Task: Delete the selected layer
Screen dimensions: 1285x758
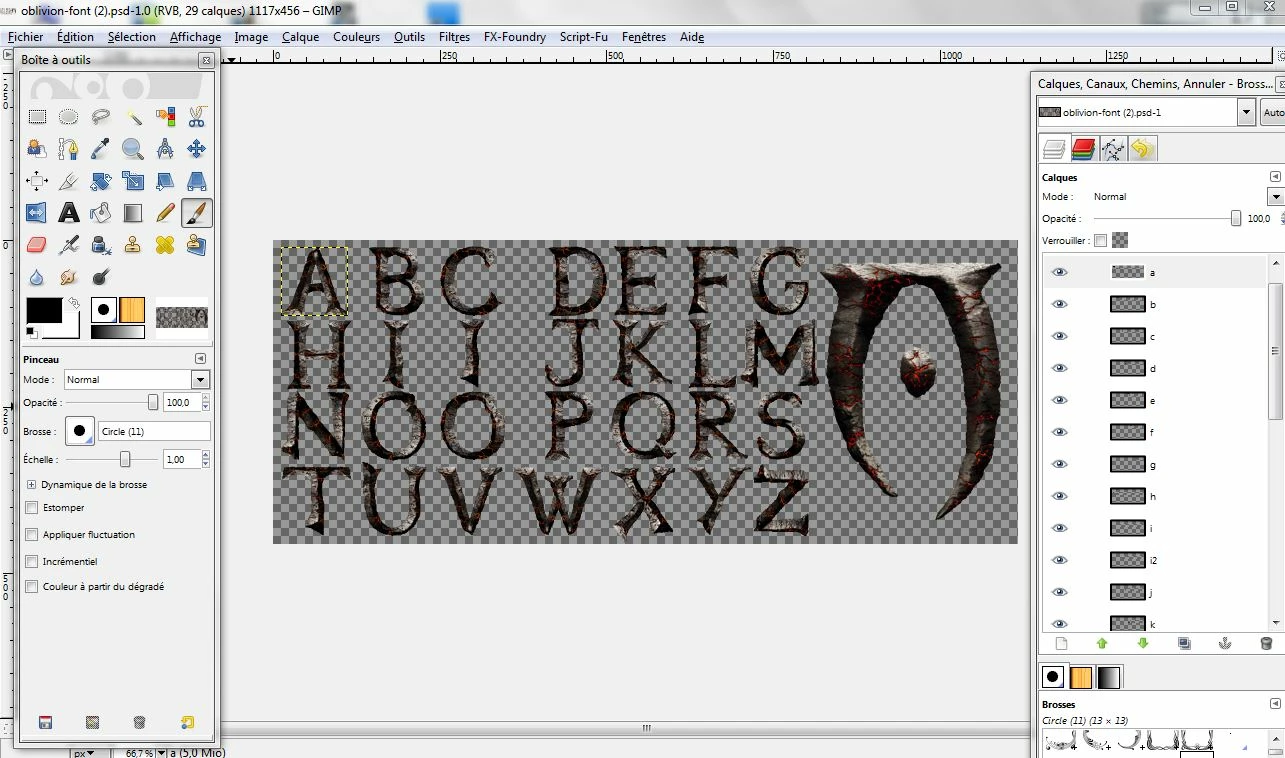Action: [x=1266, y=644]
